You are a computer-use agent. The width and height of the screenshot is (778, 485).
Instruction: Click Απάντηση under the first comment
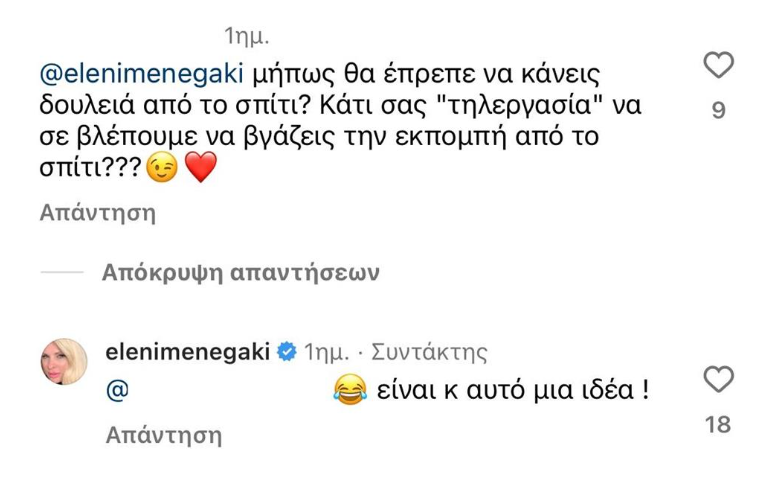[98, 213]
